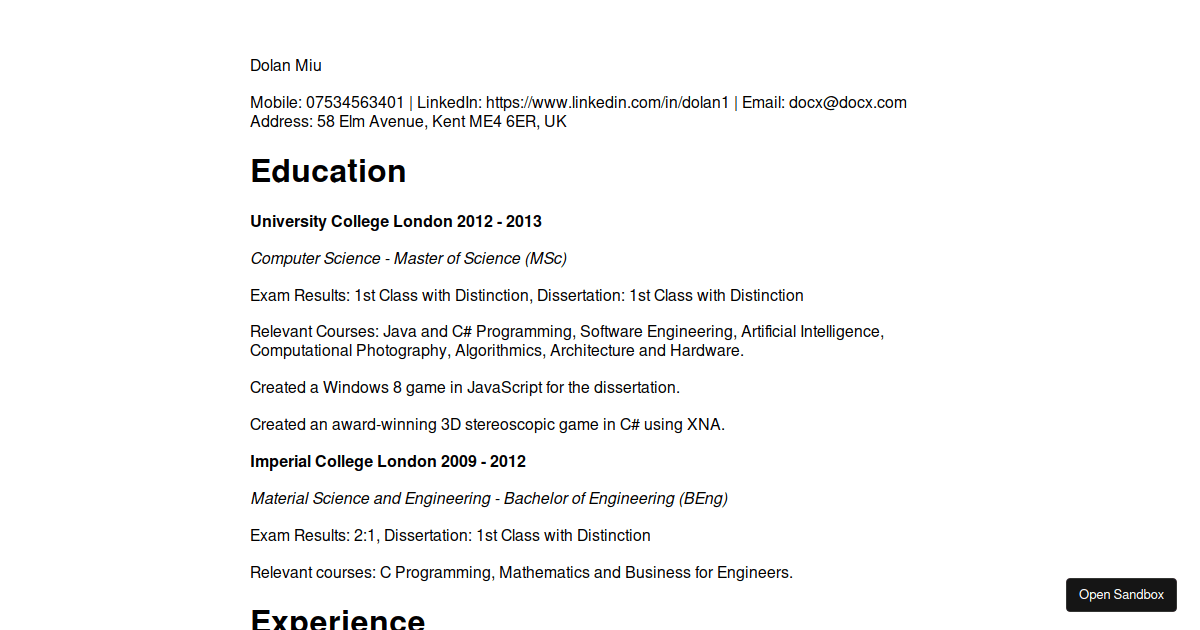Image resolution: width=1200 pixels, height=630 pixels.
Task: Click the blue separator before Email
Action: (736, 102)
